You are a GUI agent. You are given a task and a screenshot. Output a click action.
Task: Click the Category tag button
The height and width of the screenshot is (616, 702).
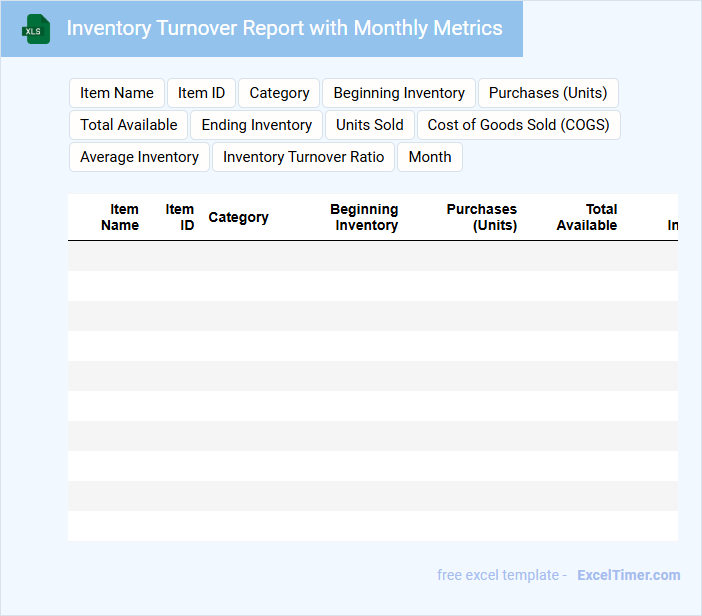279,93
